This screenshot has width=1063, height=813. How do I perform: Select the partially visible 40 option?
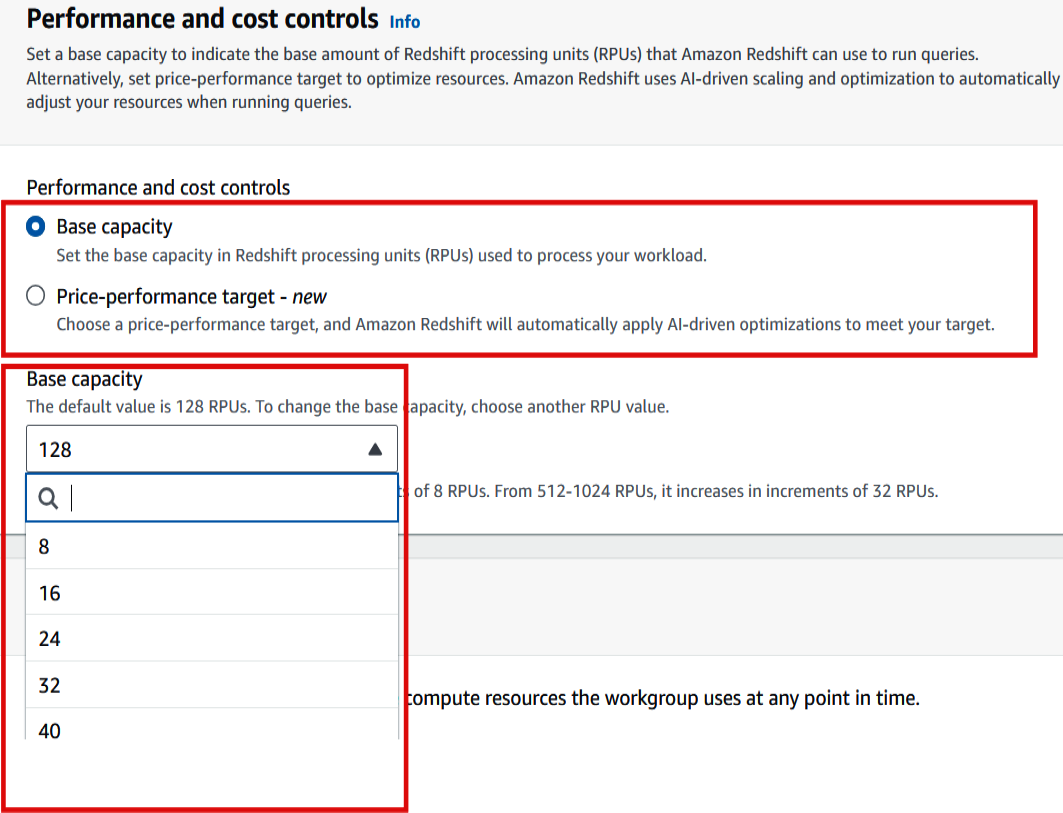(x=50, y=730)
